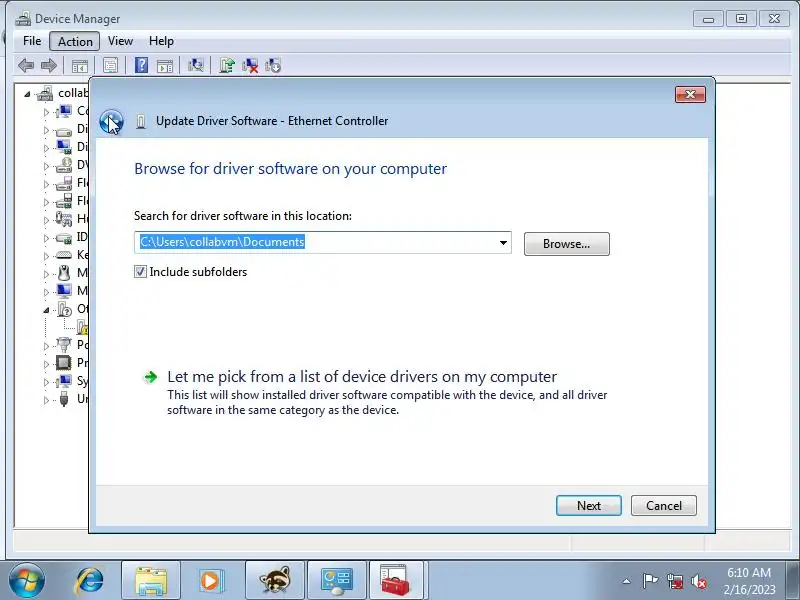Expand the Ports tree node
Image resolution: width=800 pixels, height=600 pixels.
coord(46,345)
